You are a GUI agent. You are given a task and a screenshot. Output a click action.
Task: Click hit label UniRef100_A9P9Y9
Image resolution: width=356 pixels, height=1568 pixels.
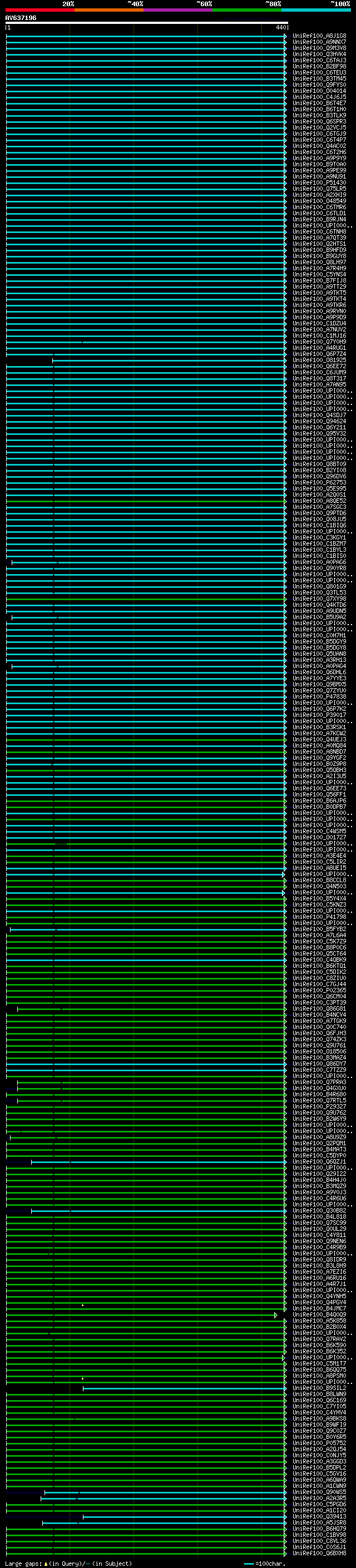click(x=319, y=159)
